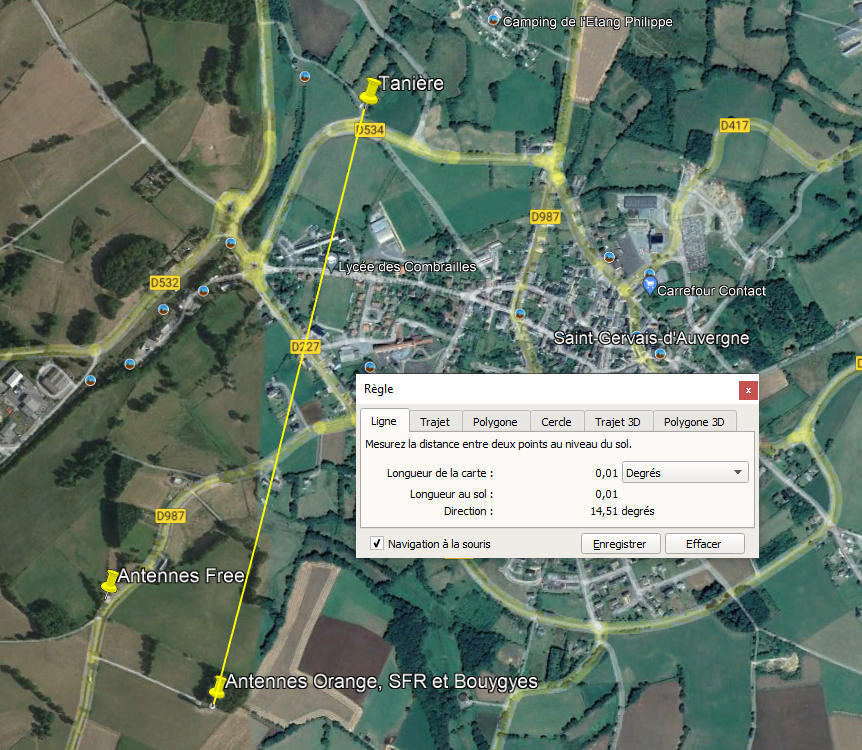Image resolution: width=862 pixels, height=750 pixels.
Task: Click the D532 road shield
Action: point(165,283)
